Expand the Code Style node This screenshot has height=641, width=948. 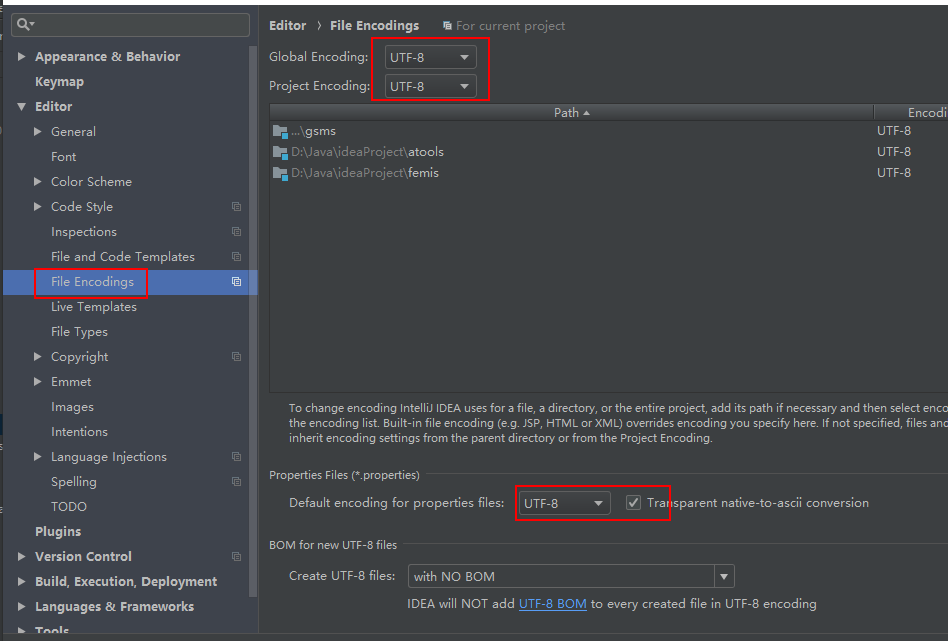coord(37,207)
